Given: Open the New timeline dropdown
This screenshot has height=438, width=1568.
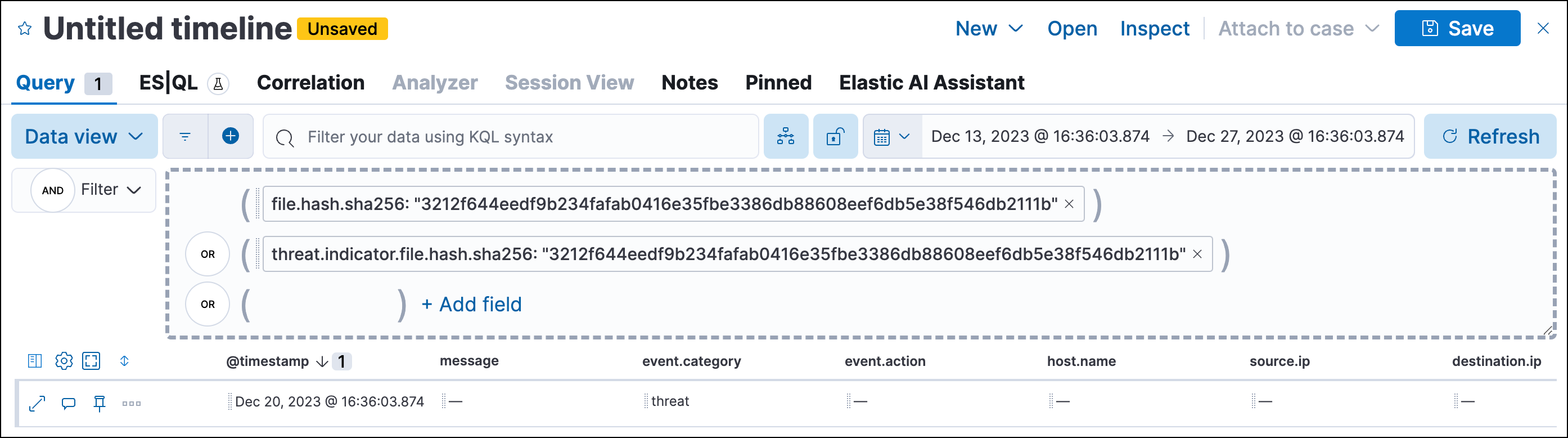Looking at the screenshot, I should [x=989, y=29].
